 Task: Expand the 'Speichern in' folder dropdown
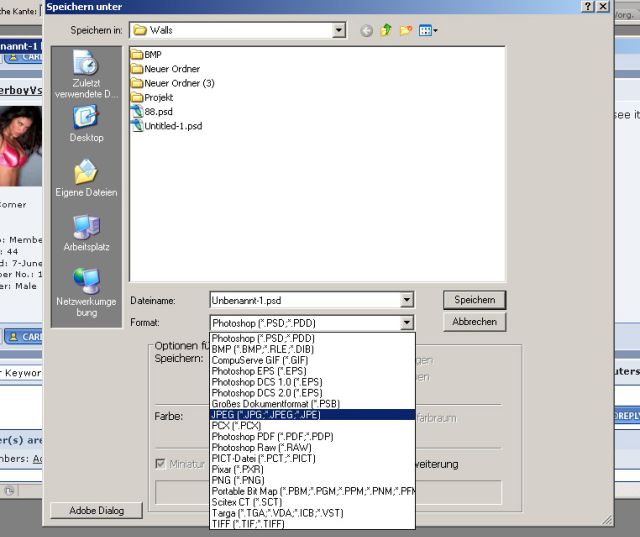pyautogui.click(x=340, y=31)
